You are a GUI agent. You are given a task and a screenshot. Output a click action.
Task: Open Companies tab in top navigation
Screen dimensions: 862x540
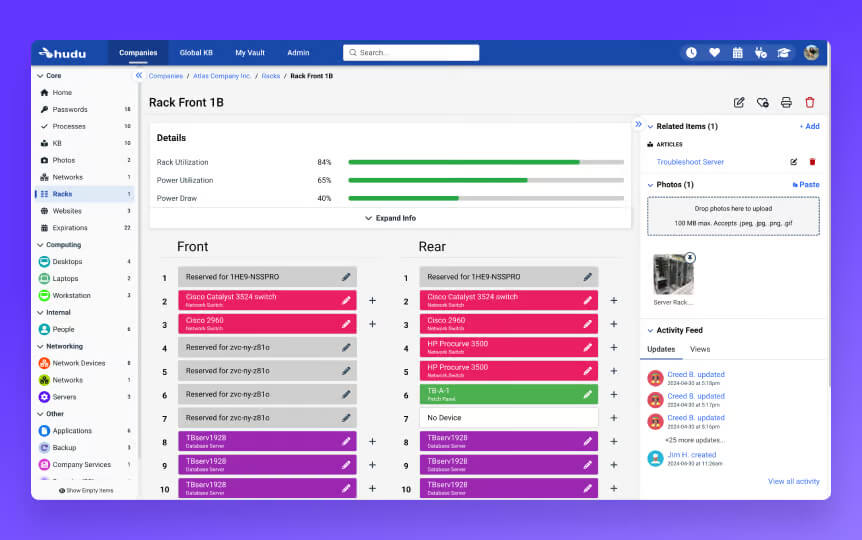[138, 53]
